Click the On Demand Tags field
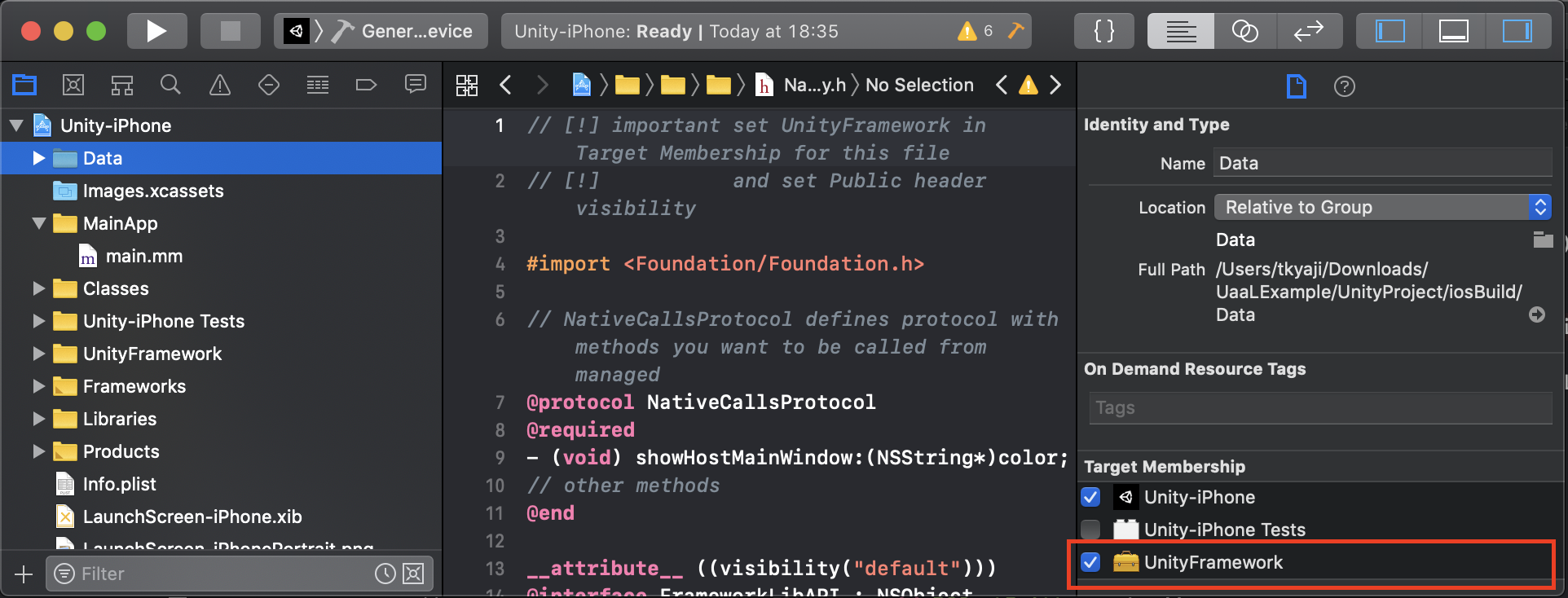1568x598 pixels. pos(1320,407)
